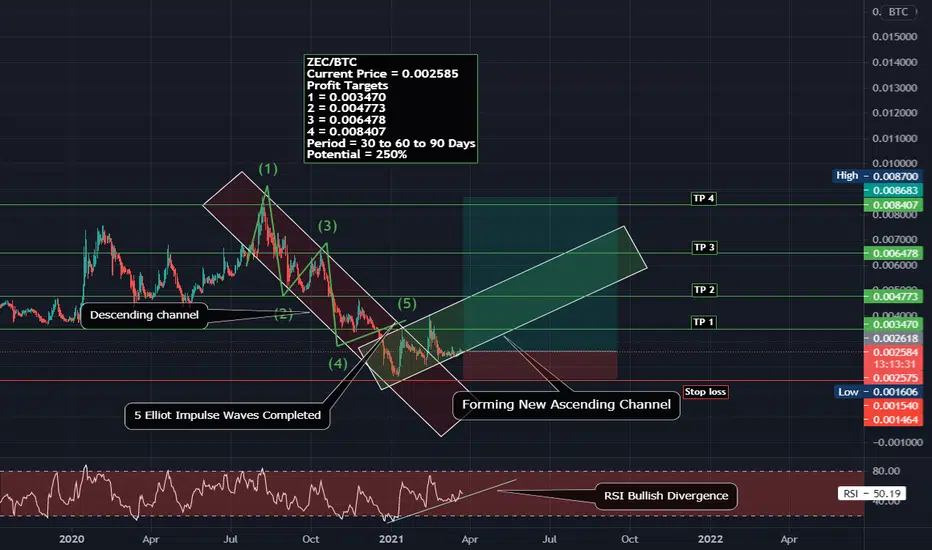The height and width of the screenshot is (550, 932).
Task: Select the TP 1 line label
Action: point(704,322)
